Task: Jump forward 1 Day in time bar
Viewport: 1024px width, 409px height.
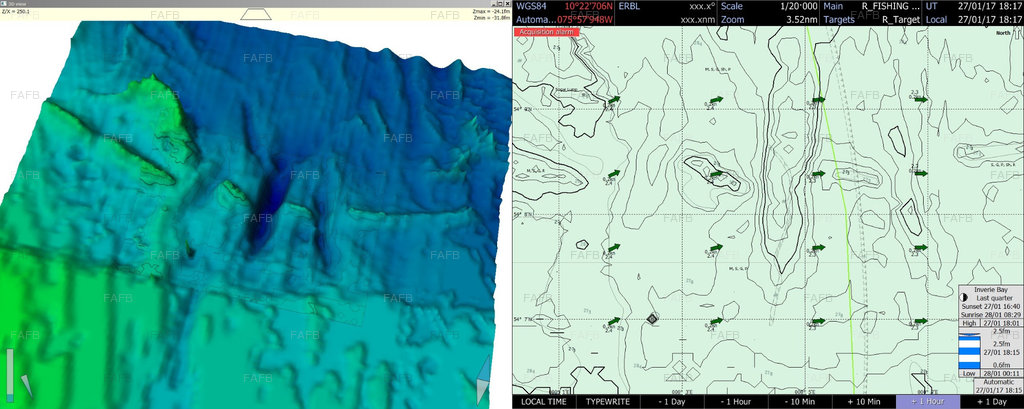Action: 992,401
